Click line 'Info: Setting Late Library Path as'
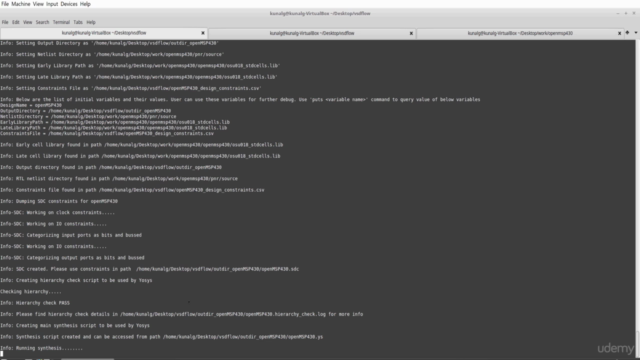 [139, 77]
